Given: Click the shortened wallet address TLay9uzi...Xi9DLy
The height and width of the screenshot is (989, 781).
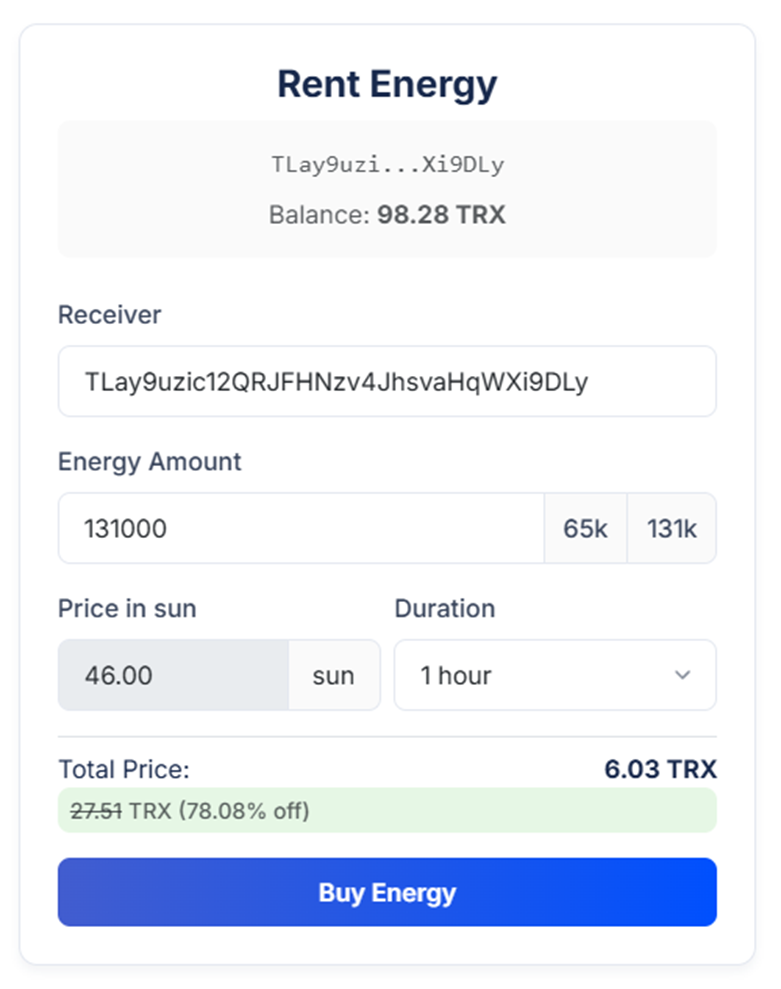Looking at the screenshot, I should 387,165.
